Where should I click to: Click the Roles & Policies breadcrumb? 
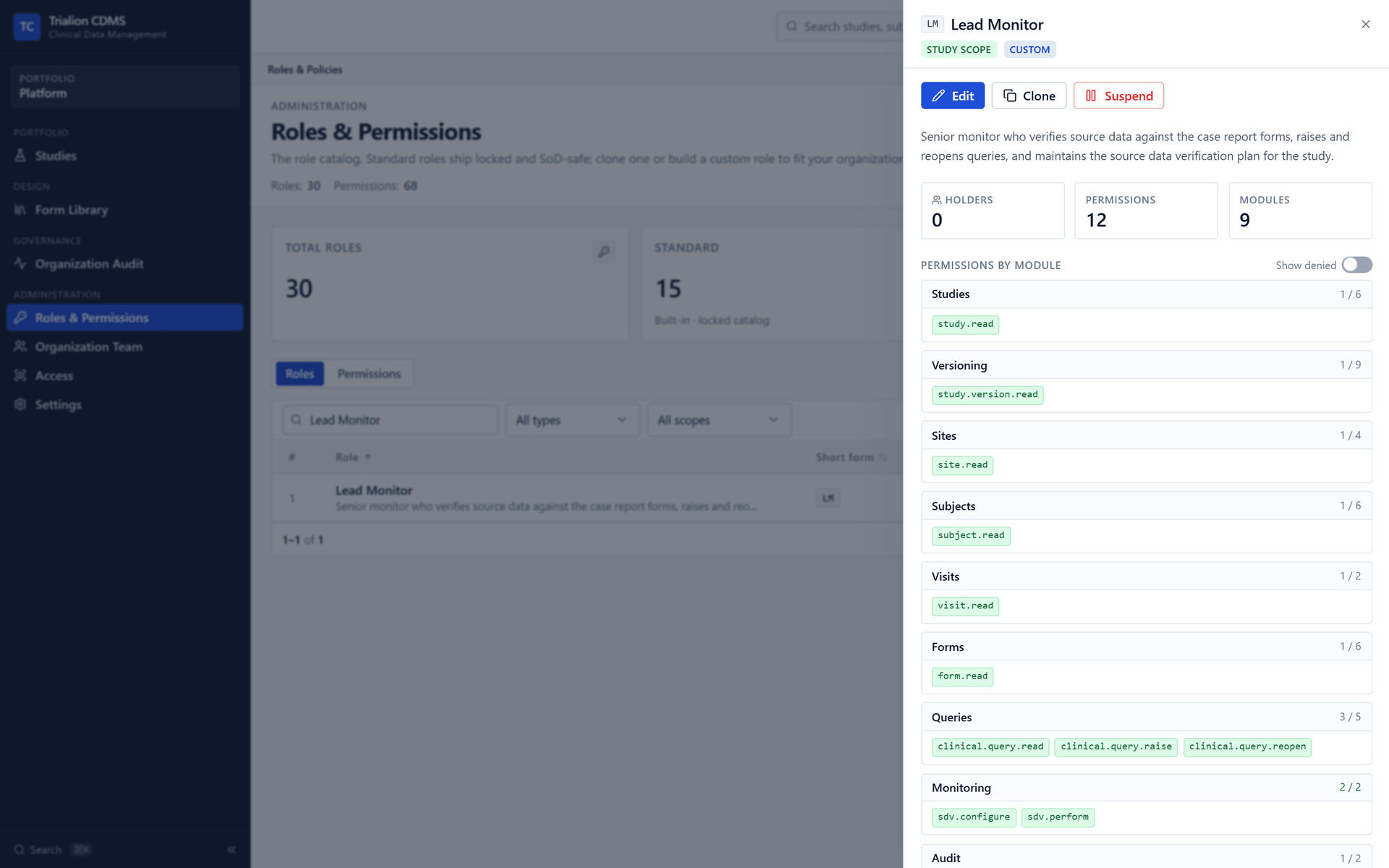coord(305,69)
